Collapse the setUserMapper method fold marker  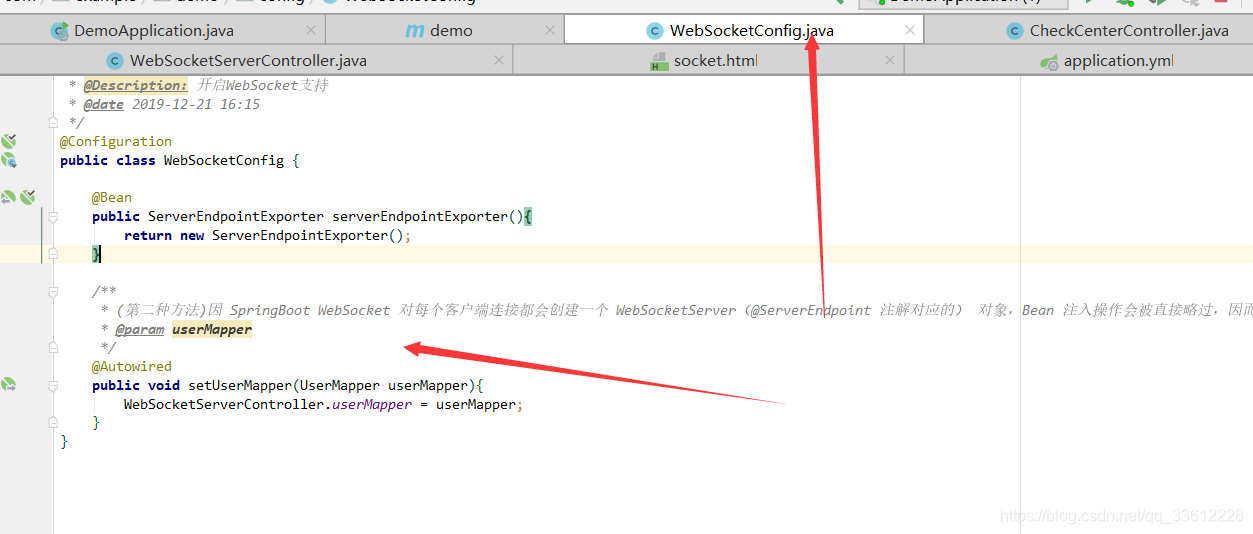click(x=53, y=385)
